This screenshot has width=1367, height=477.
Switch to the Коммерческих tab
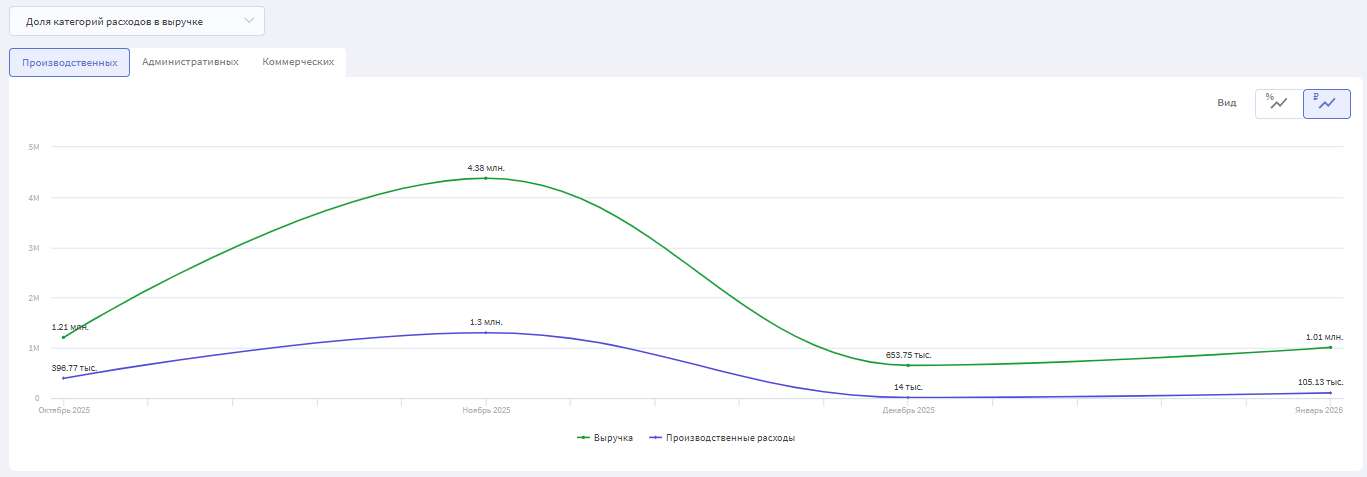click(298, 62)
